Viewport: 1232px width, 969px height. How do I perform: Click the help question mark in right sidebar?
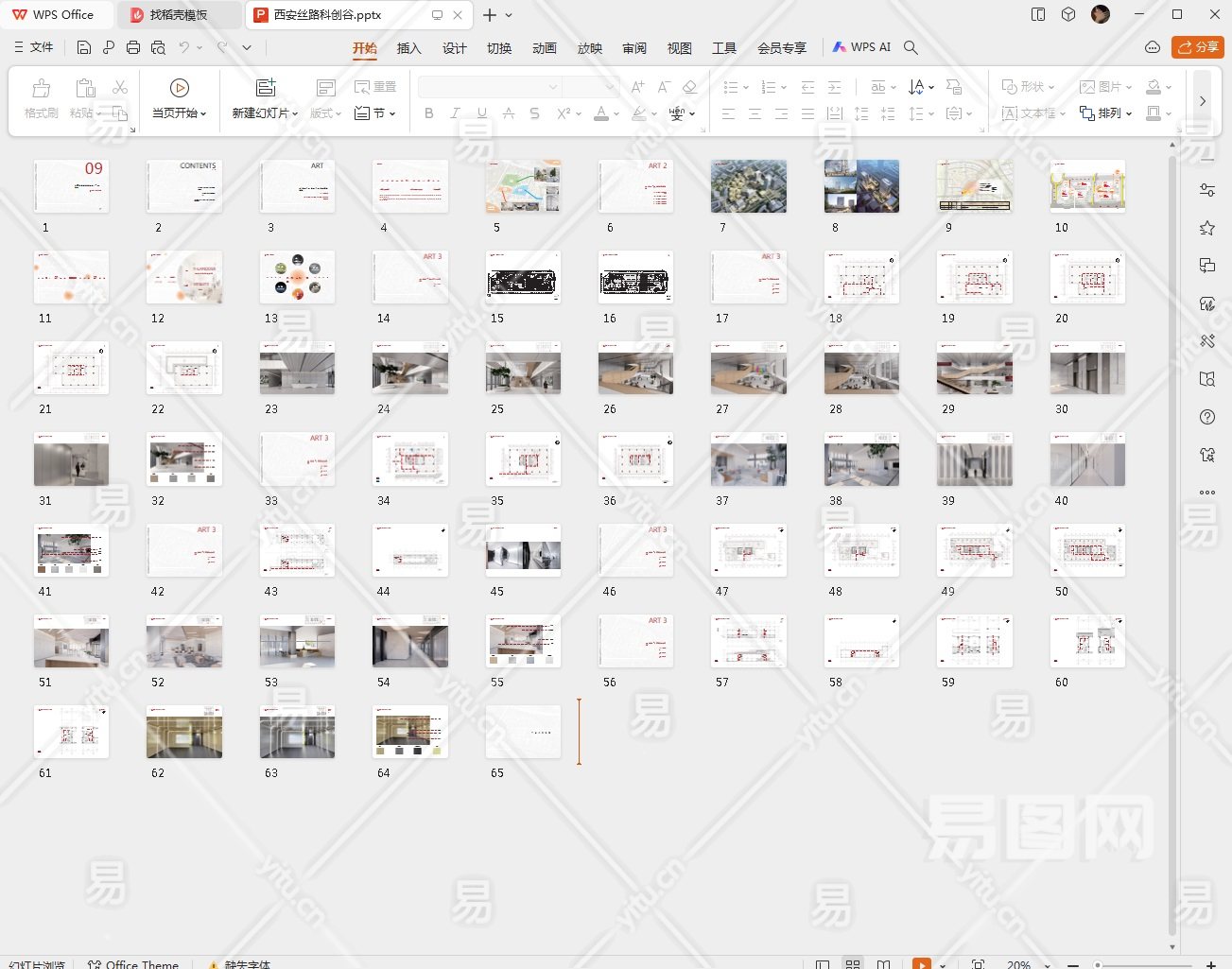coord(1207,417)
